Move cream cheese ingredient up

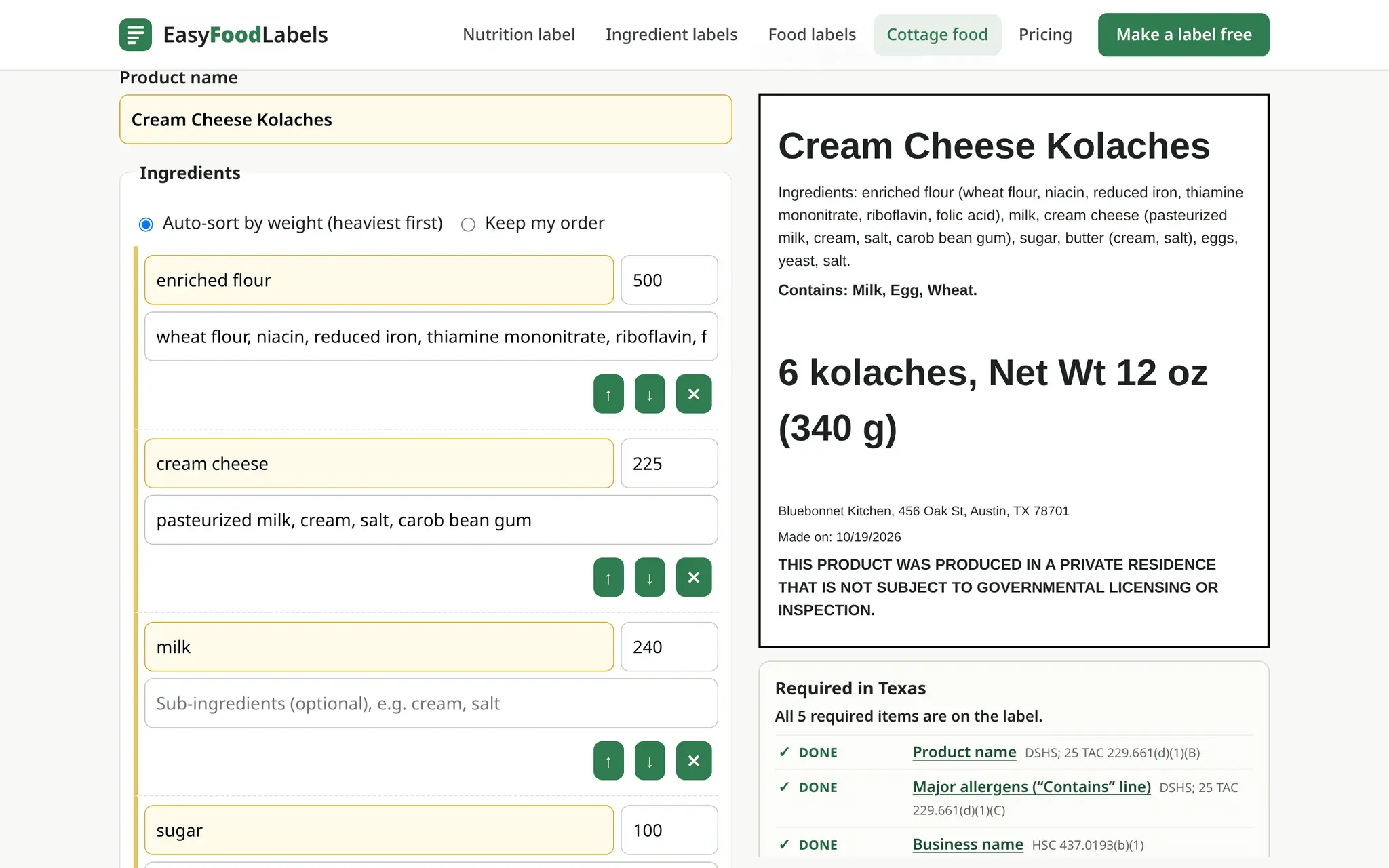(608, 577)
